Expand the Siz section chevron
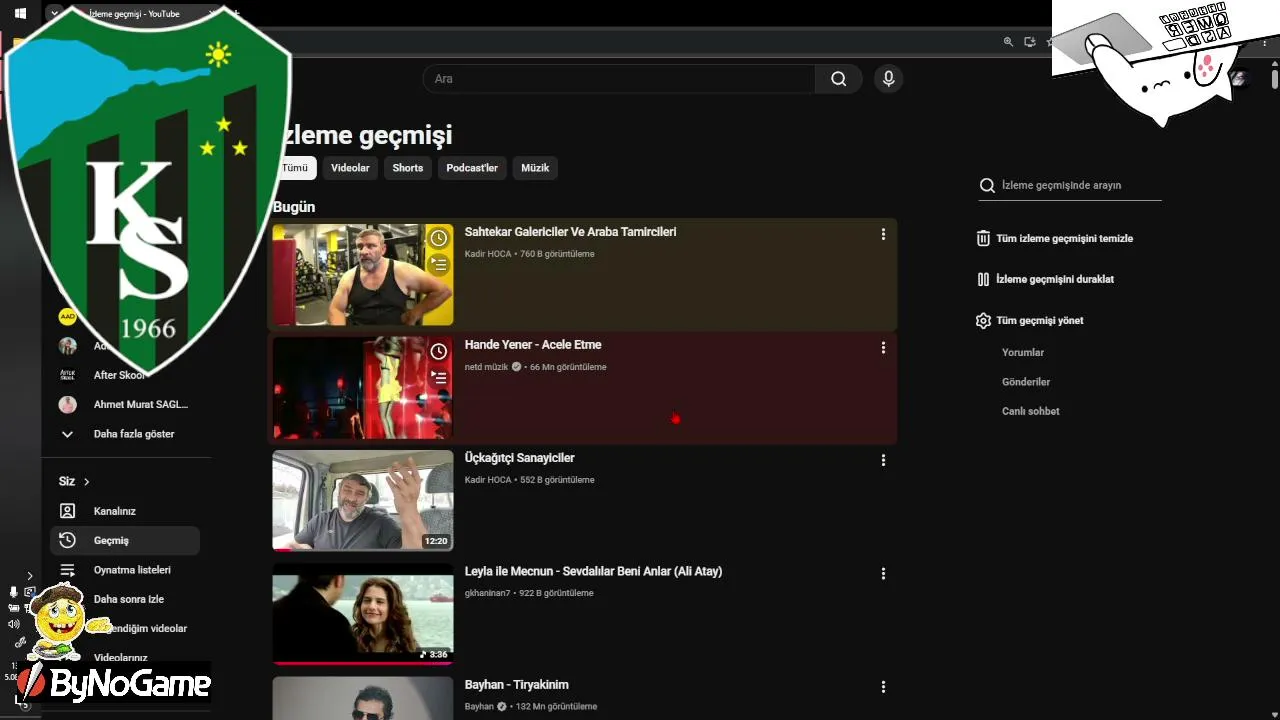This screenshot has width=1280, height=720. [86, 482]
